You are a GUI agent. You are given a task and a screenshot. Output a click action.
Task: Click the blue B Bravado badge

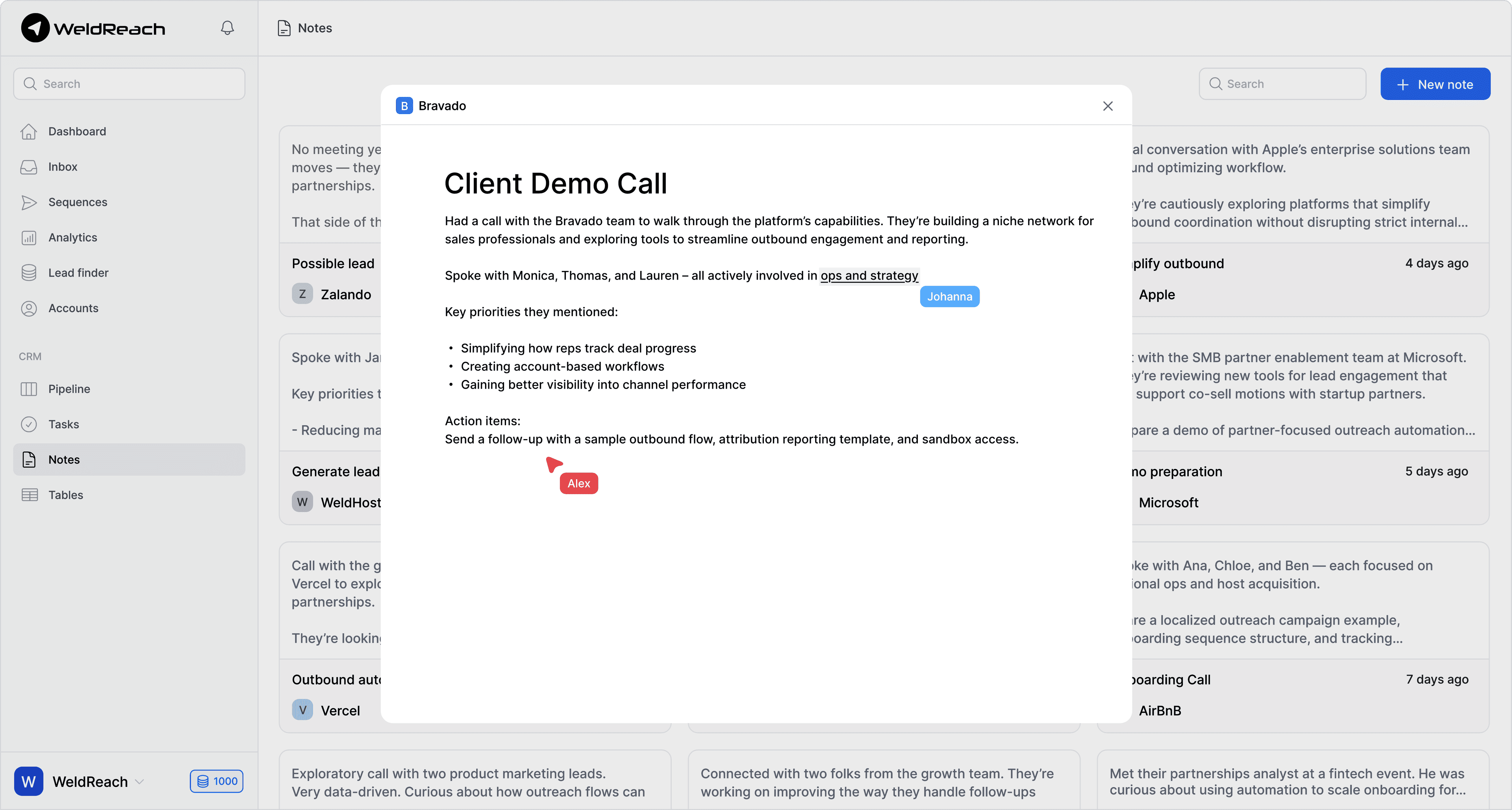coord(404,106)
